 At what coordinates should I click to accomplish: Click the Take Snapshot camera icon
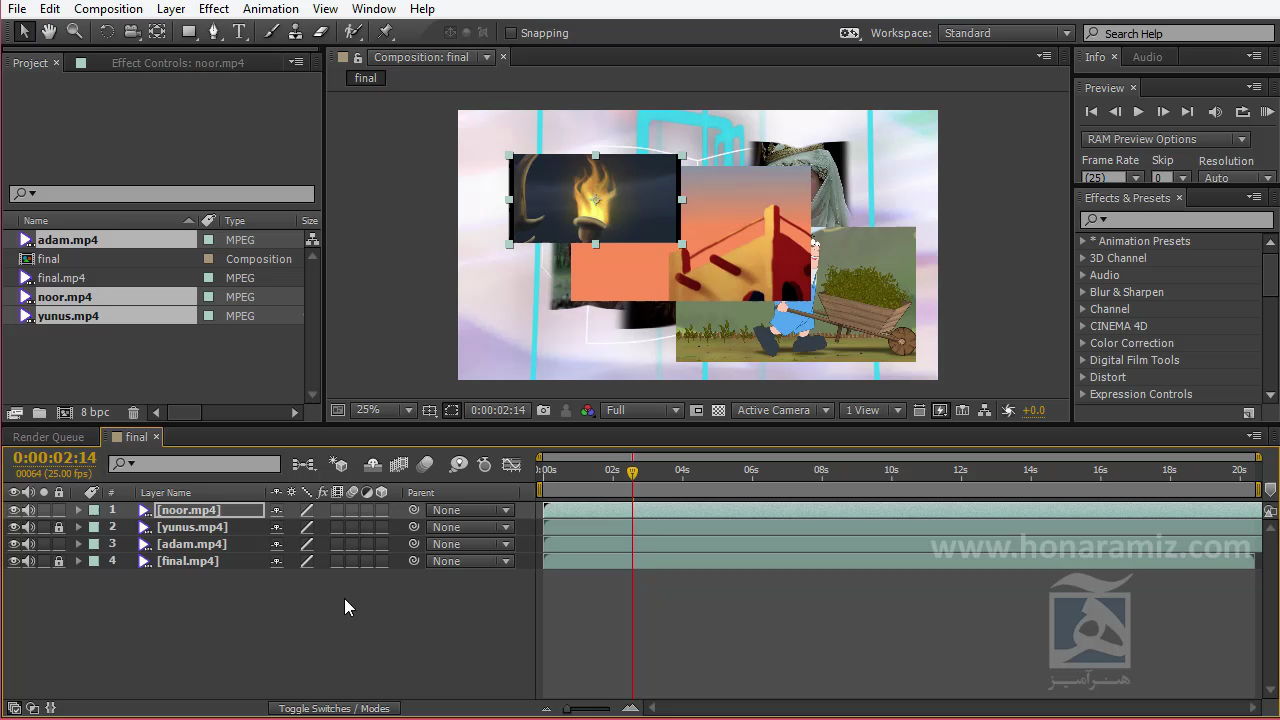(543, 410)
